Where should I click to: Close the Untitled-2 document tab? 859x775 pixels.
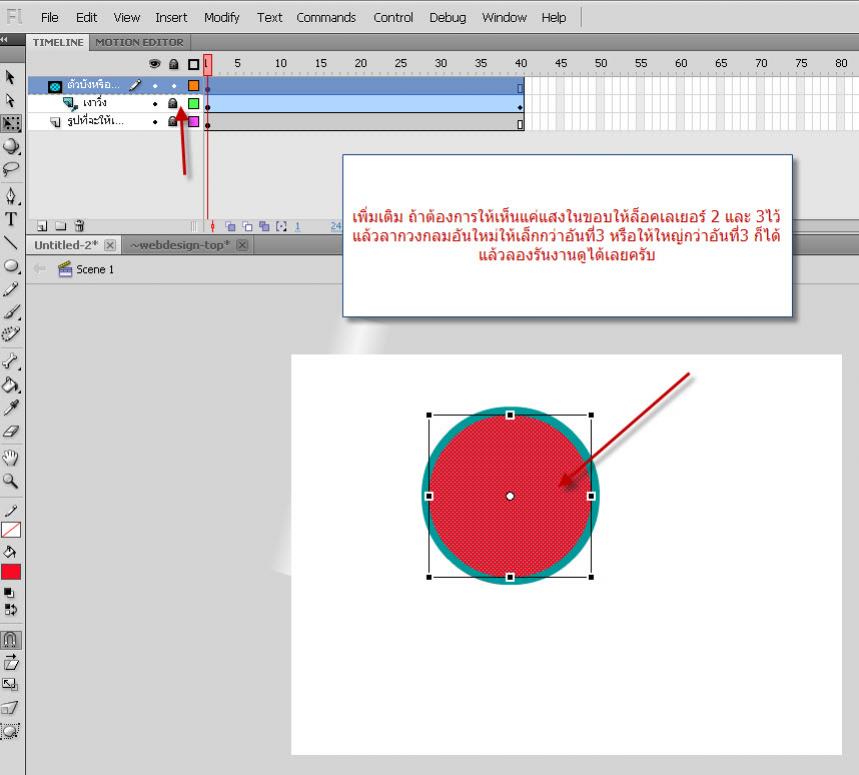(110, 245)
